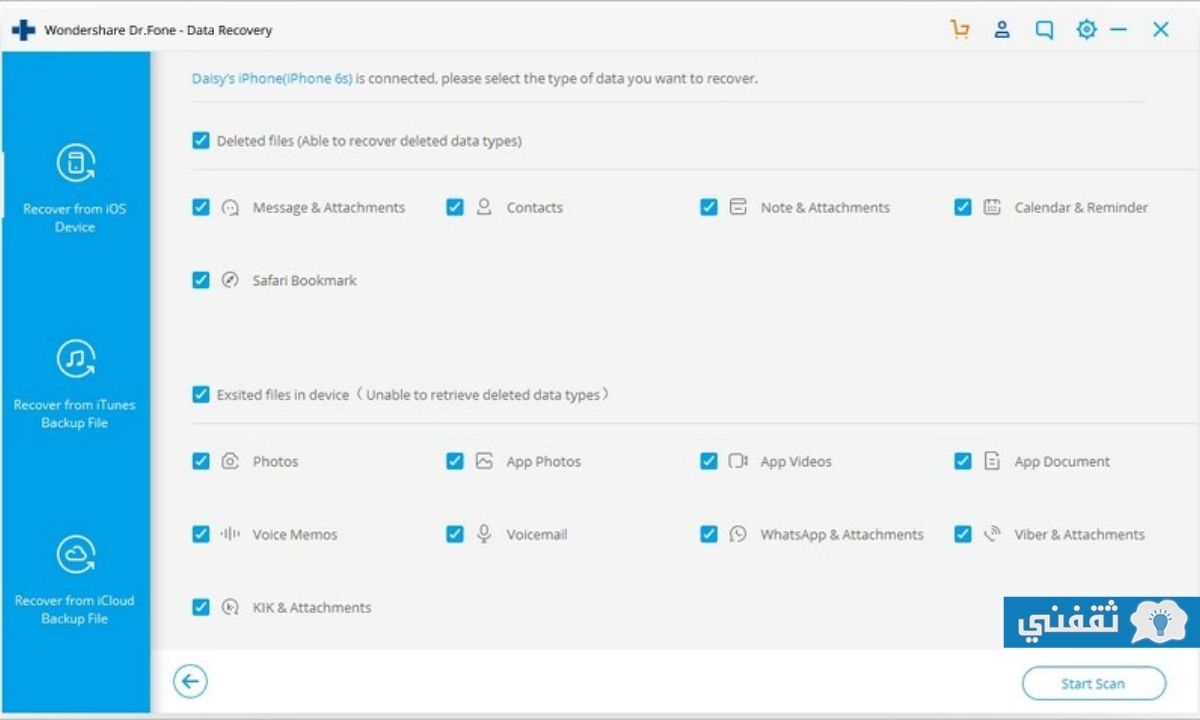Click the Safari Bookmark compass icon

point(230,280)
